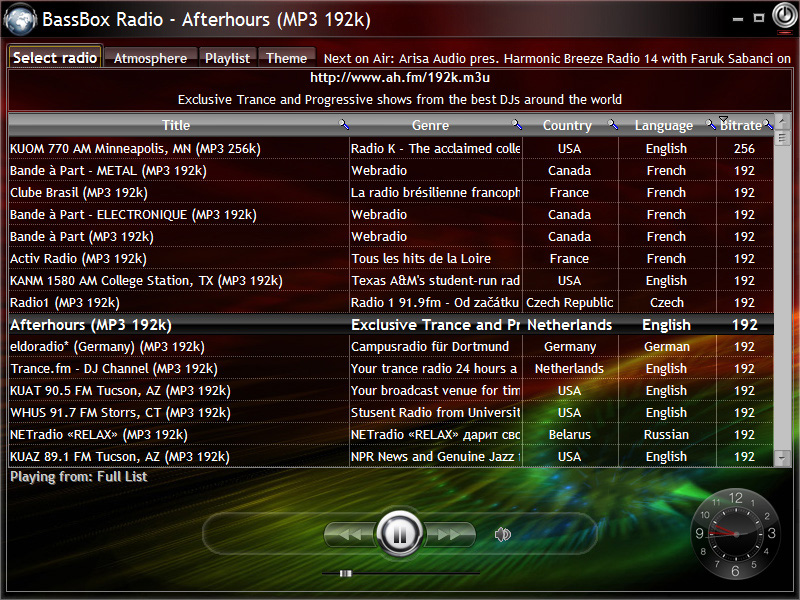Sort the station list by Title header

click(x=176, y=125)
